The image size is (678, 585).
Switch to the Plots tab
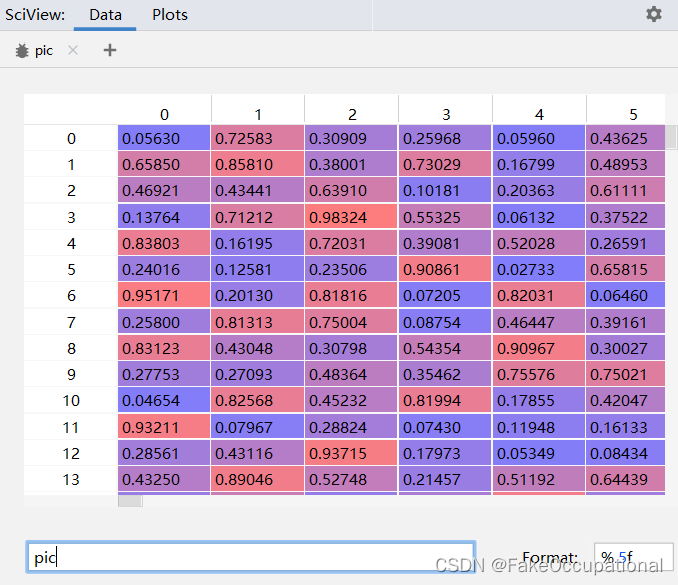[170, 15]
